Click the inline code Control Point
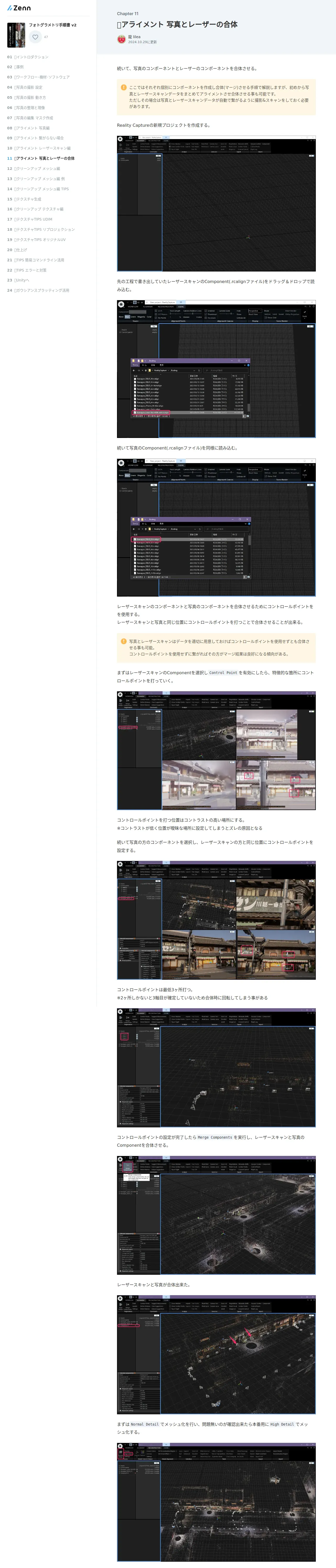Image resolution: width=336 pixels, height=1568 pixels. (x=223, y=673)
